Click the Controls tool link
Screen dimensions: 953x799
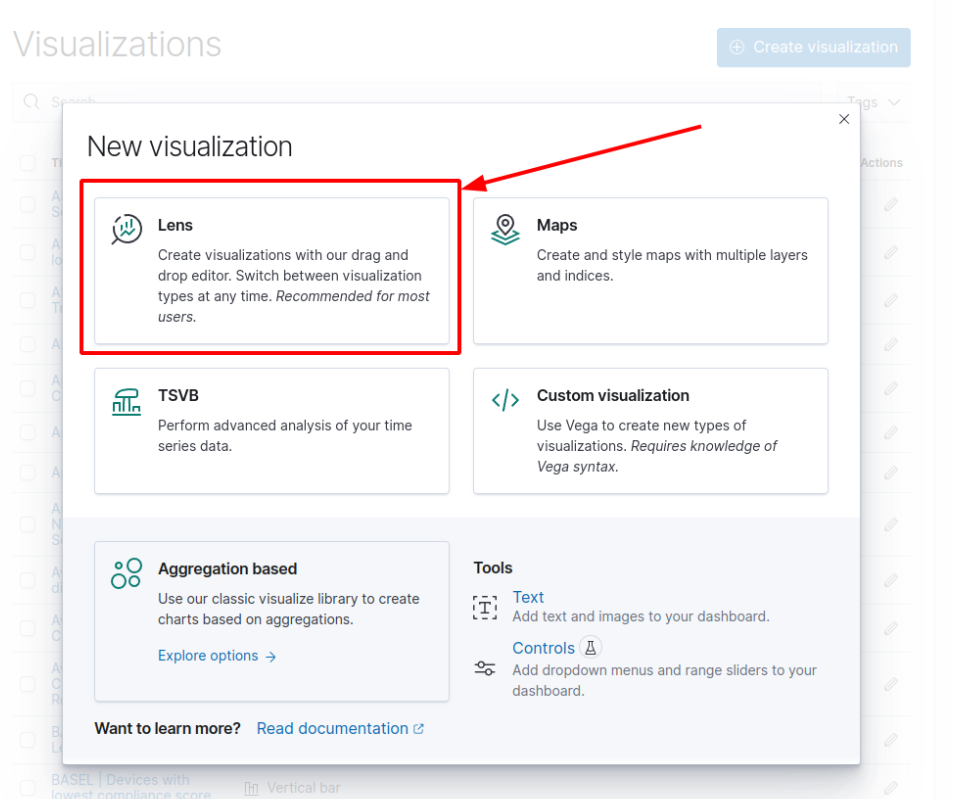click(x=543, y=648)
